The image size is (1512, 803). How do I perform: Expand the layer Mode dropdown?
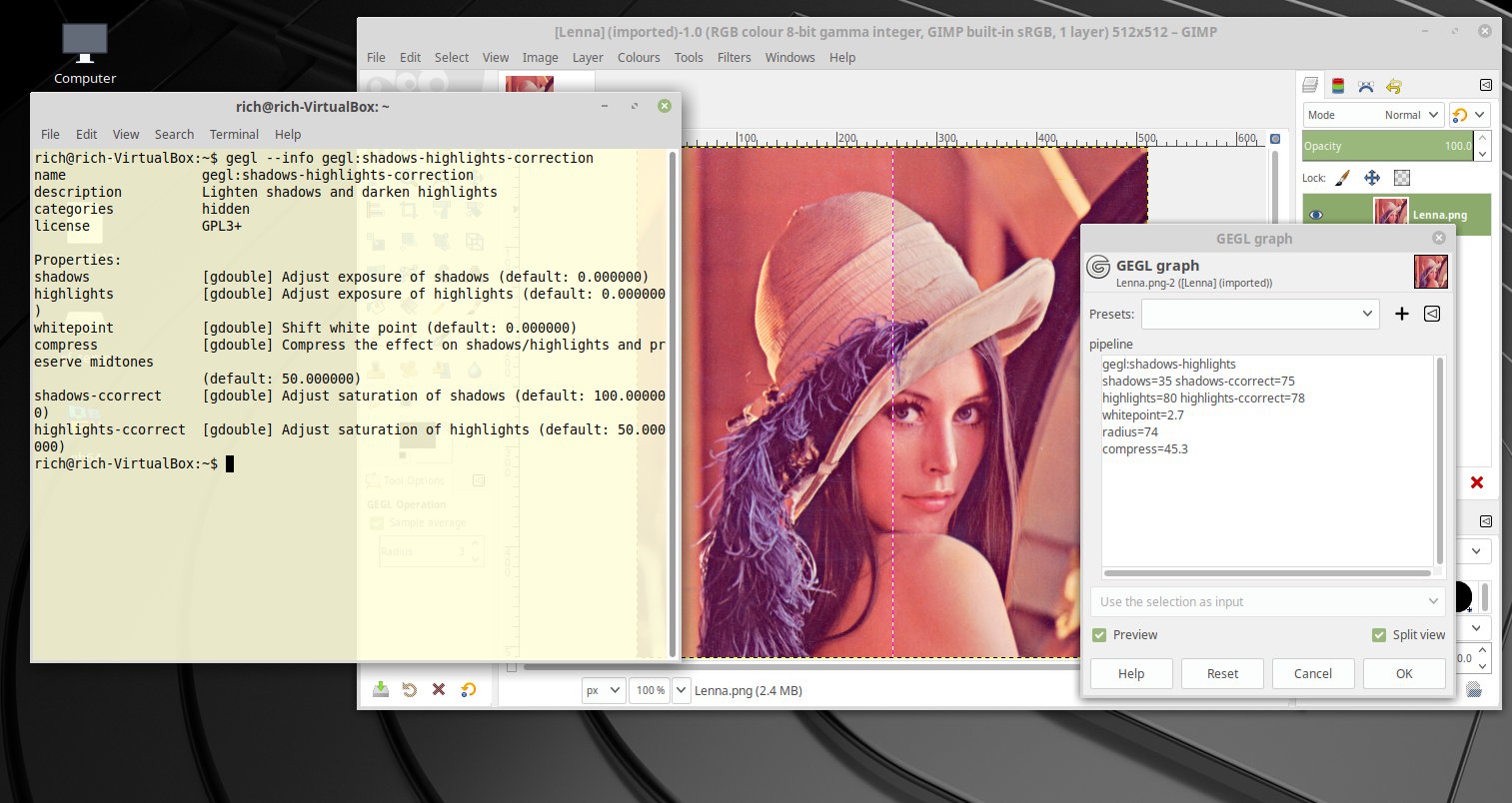tap(1373, 115)
